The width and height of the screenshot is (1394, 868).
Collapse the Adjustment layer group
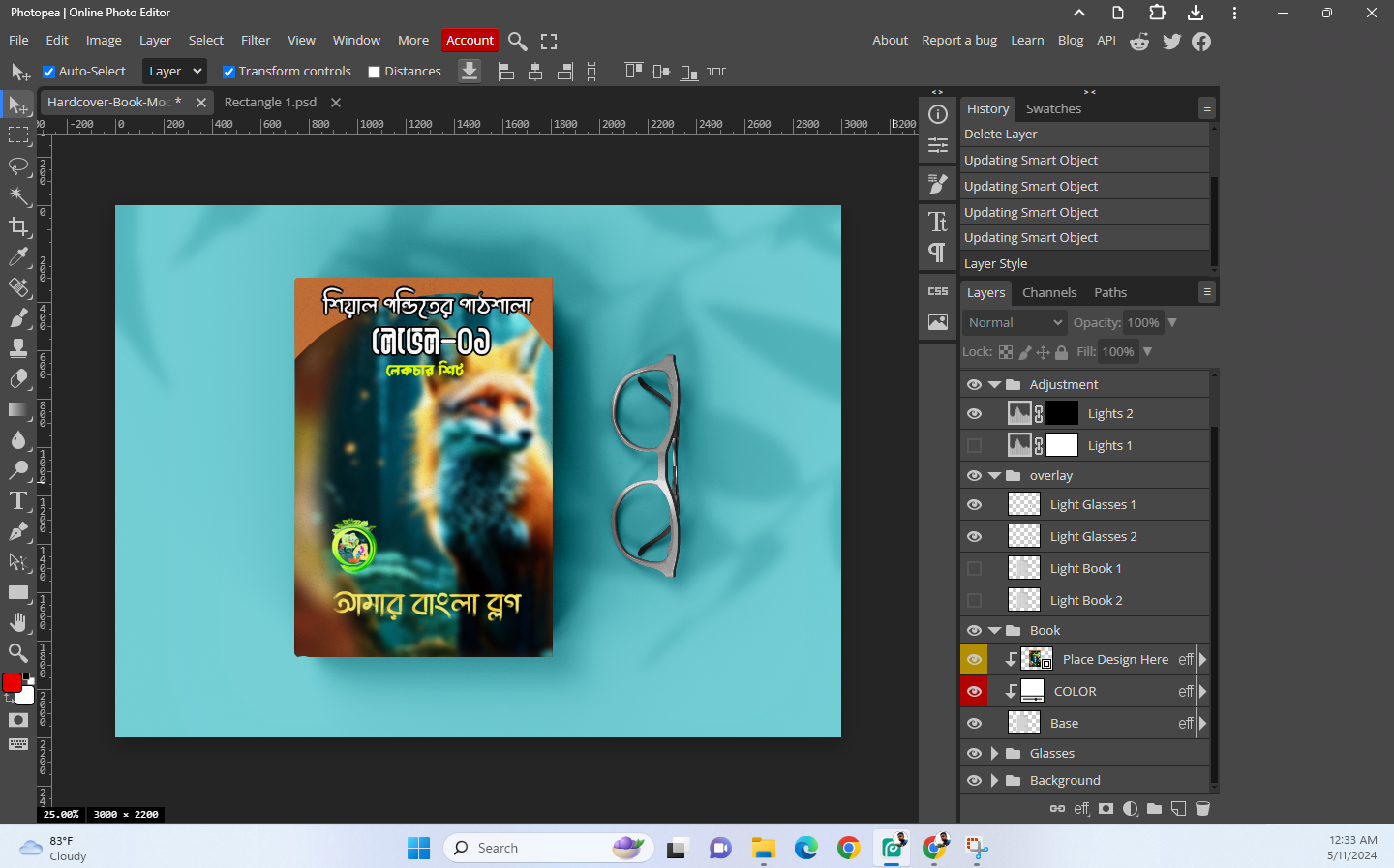click(x=994, y=385)
